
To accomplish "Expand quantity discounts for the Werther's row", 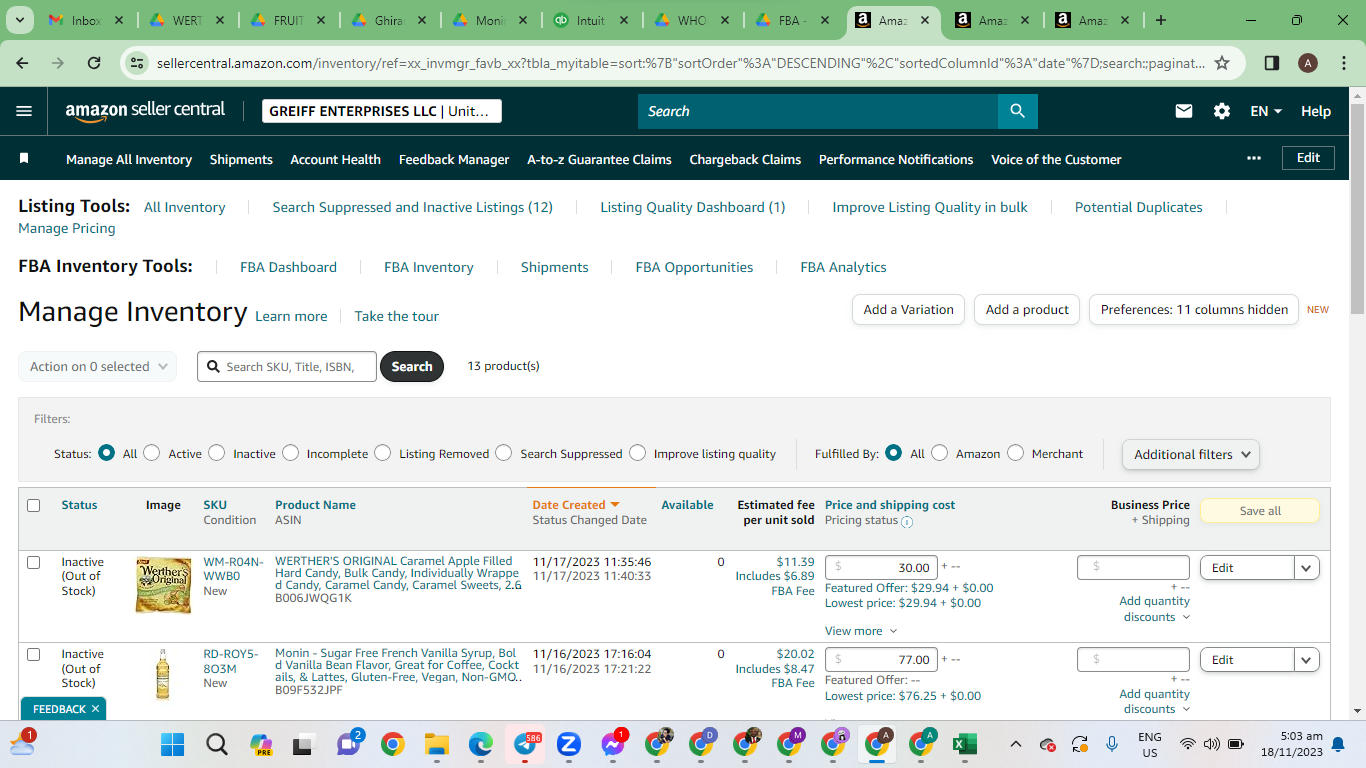I will point(1154,609).
